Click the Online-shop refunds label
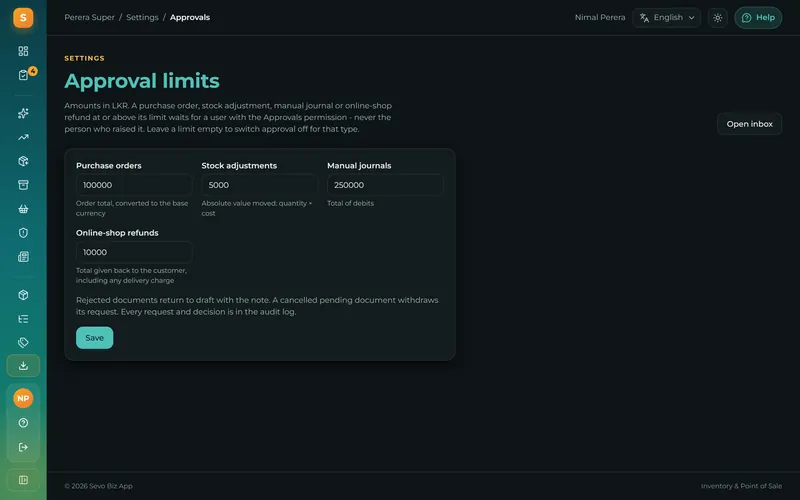Image resolution: width=800 pixels, height=500 pixels. 117,233
